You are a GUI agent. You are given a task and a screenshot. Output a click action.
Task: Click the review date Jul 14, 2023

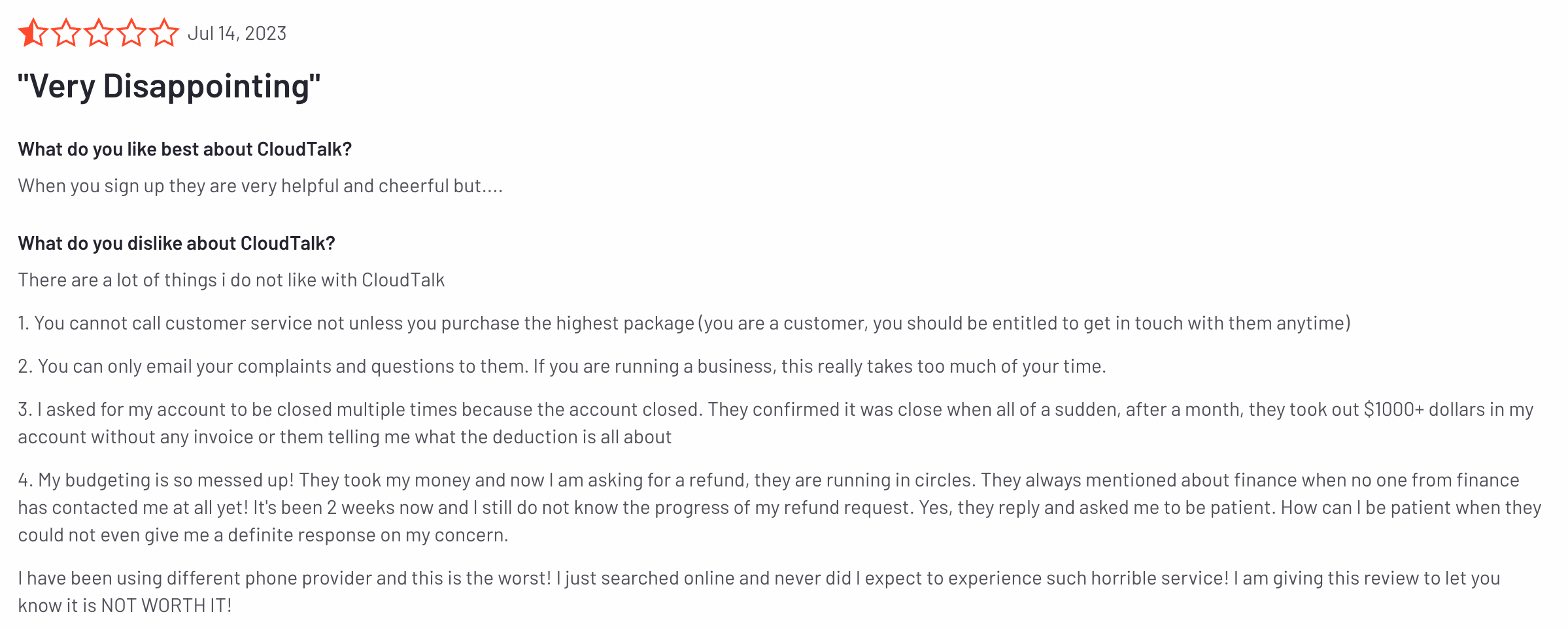[237, 33]
